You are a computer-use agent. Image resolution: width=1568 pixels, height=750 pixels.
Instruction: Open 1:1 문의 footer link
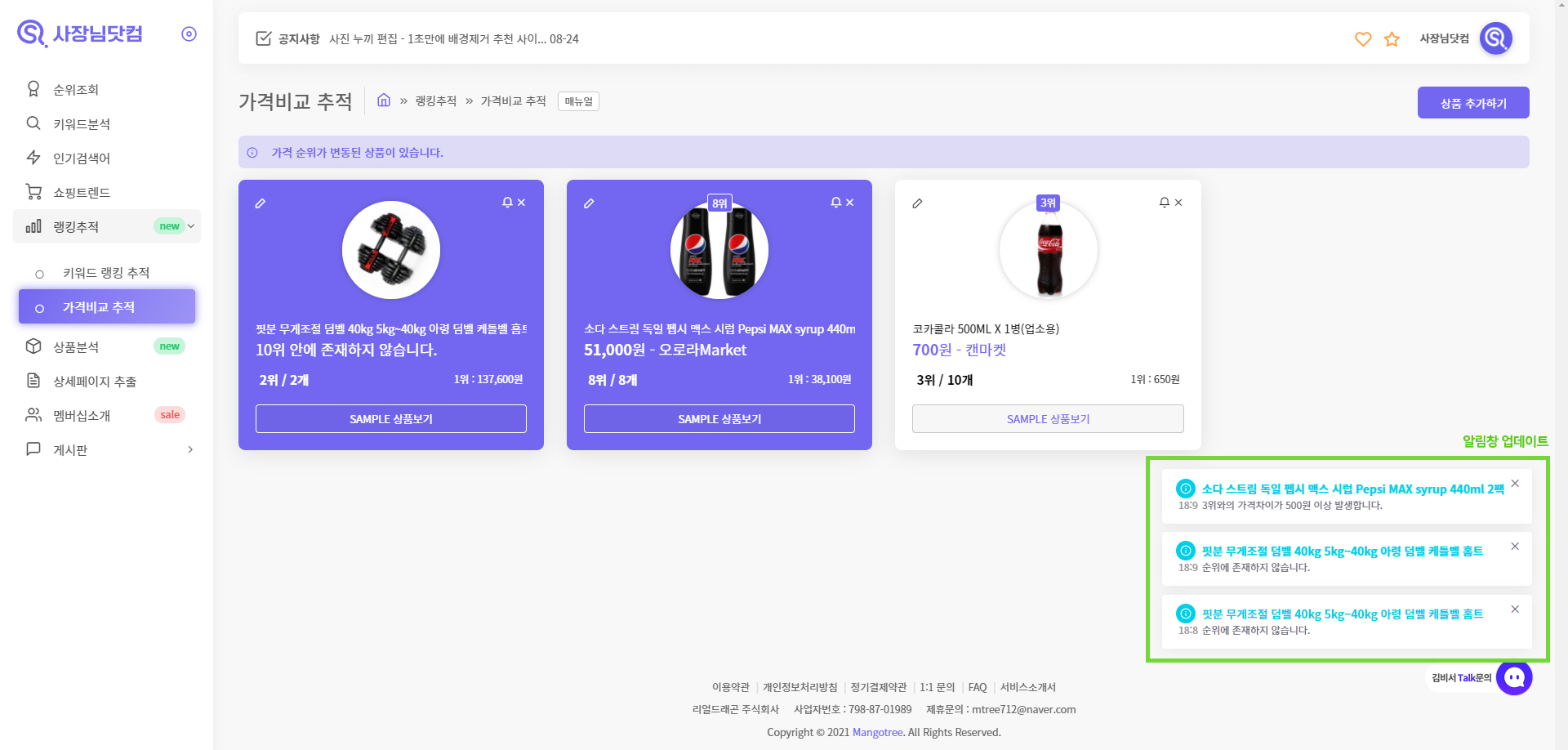938,687
